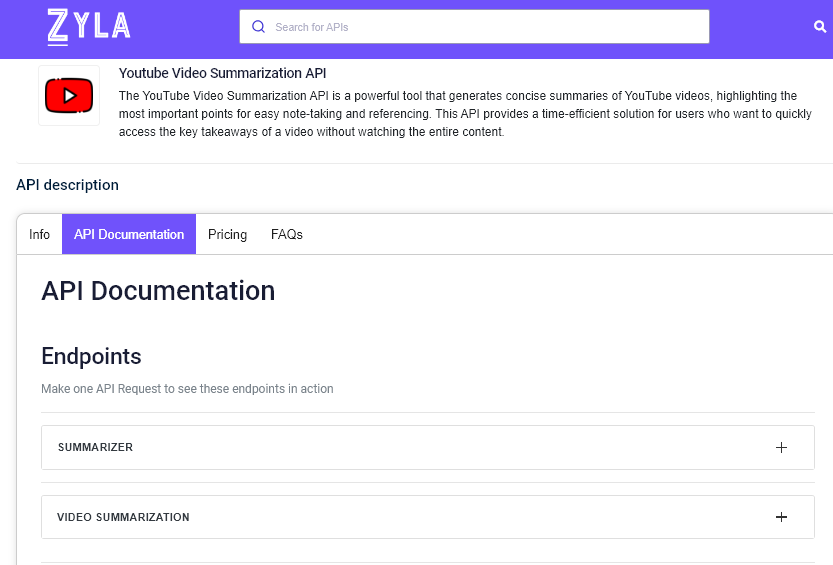The image size is (833, 565).
Task: Open the FAQs tab
Action: tap(287, 234)
